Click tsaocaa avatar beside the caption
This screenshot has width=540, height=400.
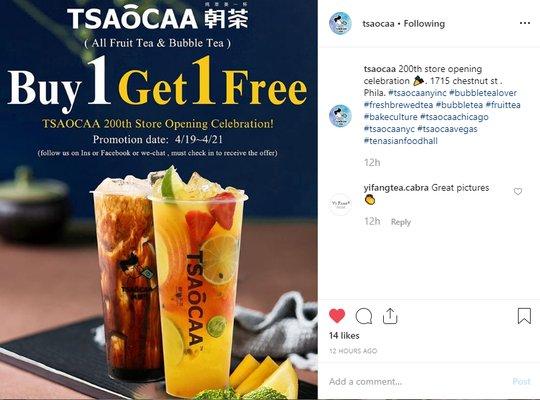click(340, 116)
